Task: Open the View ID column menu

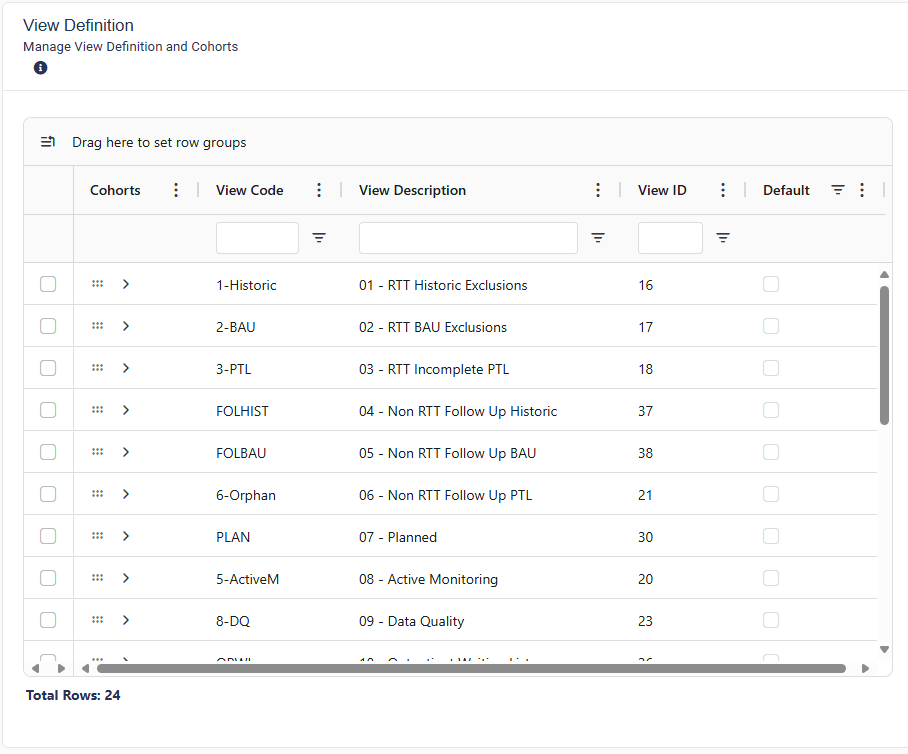Action: (723, 190)
